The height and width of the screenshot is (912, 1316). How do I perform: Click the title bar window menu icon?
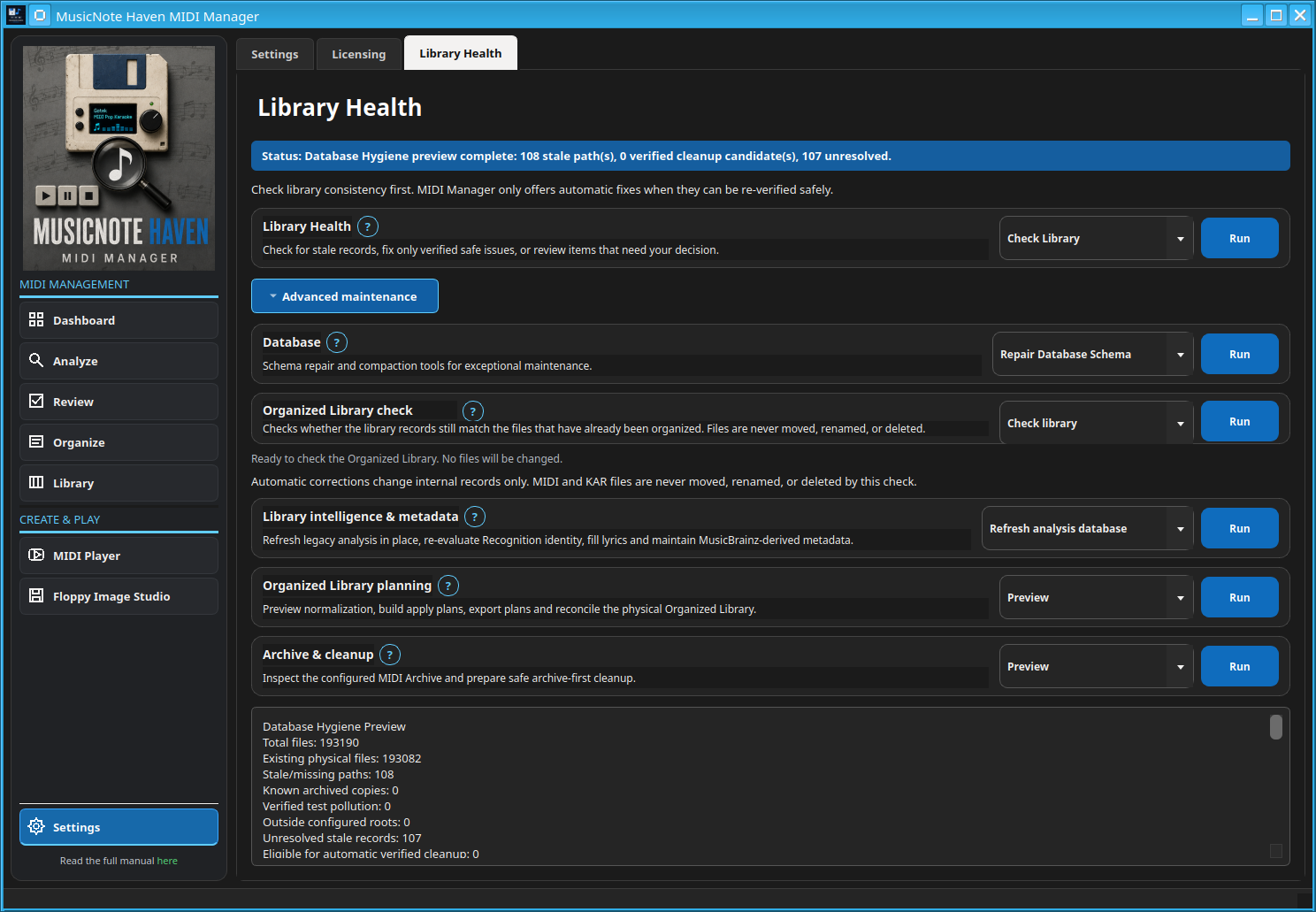click(x=40, y=15)
